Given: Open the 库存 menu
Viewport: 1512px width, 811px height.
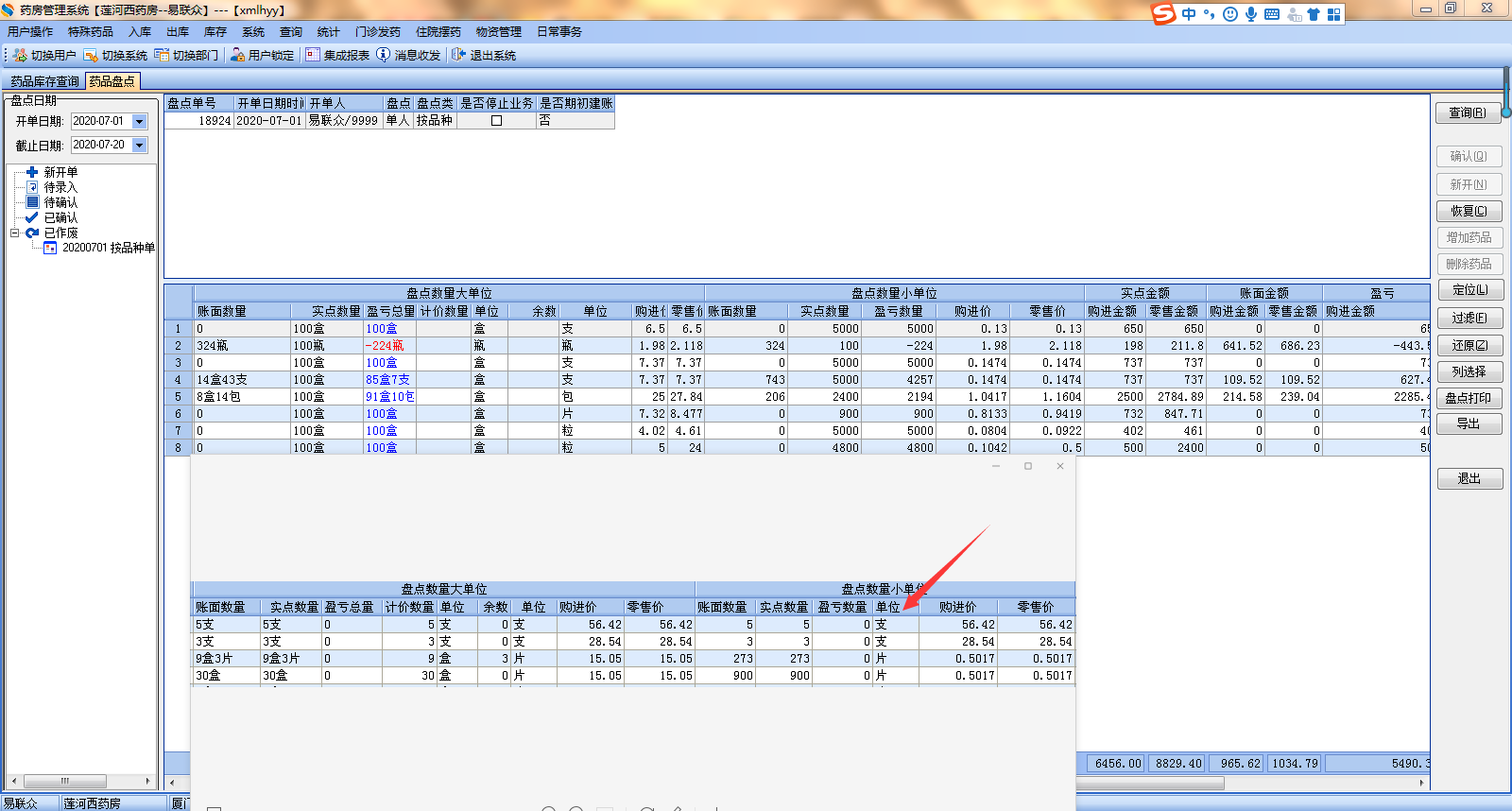Looking at the screenshot, I should tap(215, 32).
